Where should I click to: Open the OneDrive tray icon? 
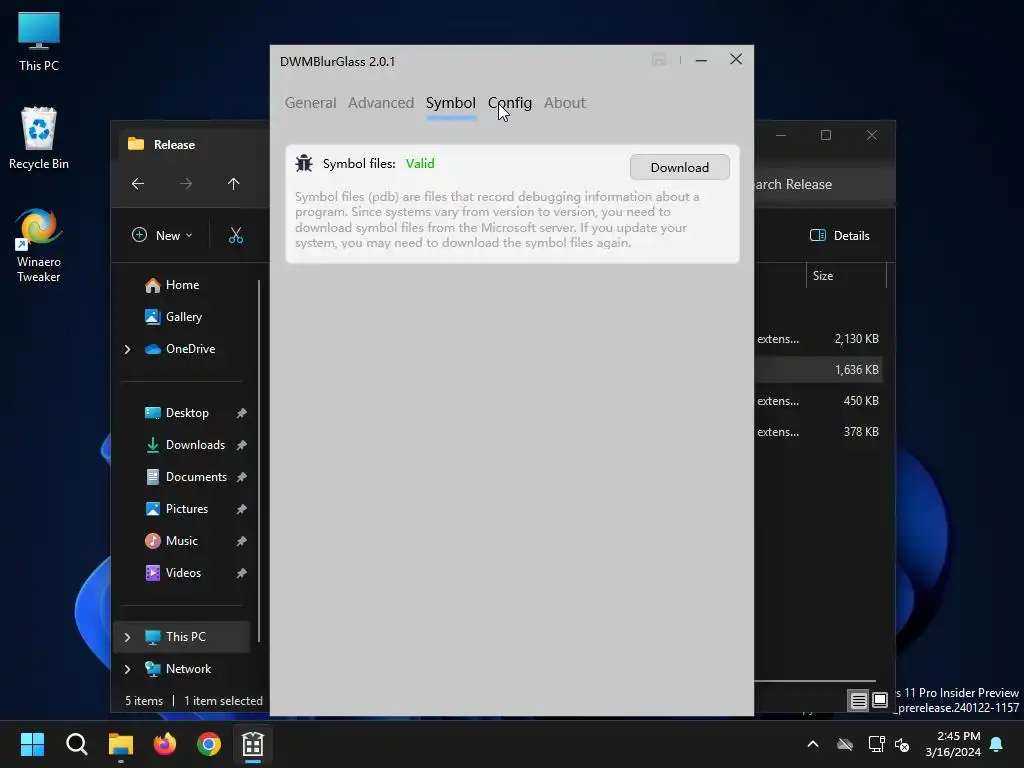[845, 744]
